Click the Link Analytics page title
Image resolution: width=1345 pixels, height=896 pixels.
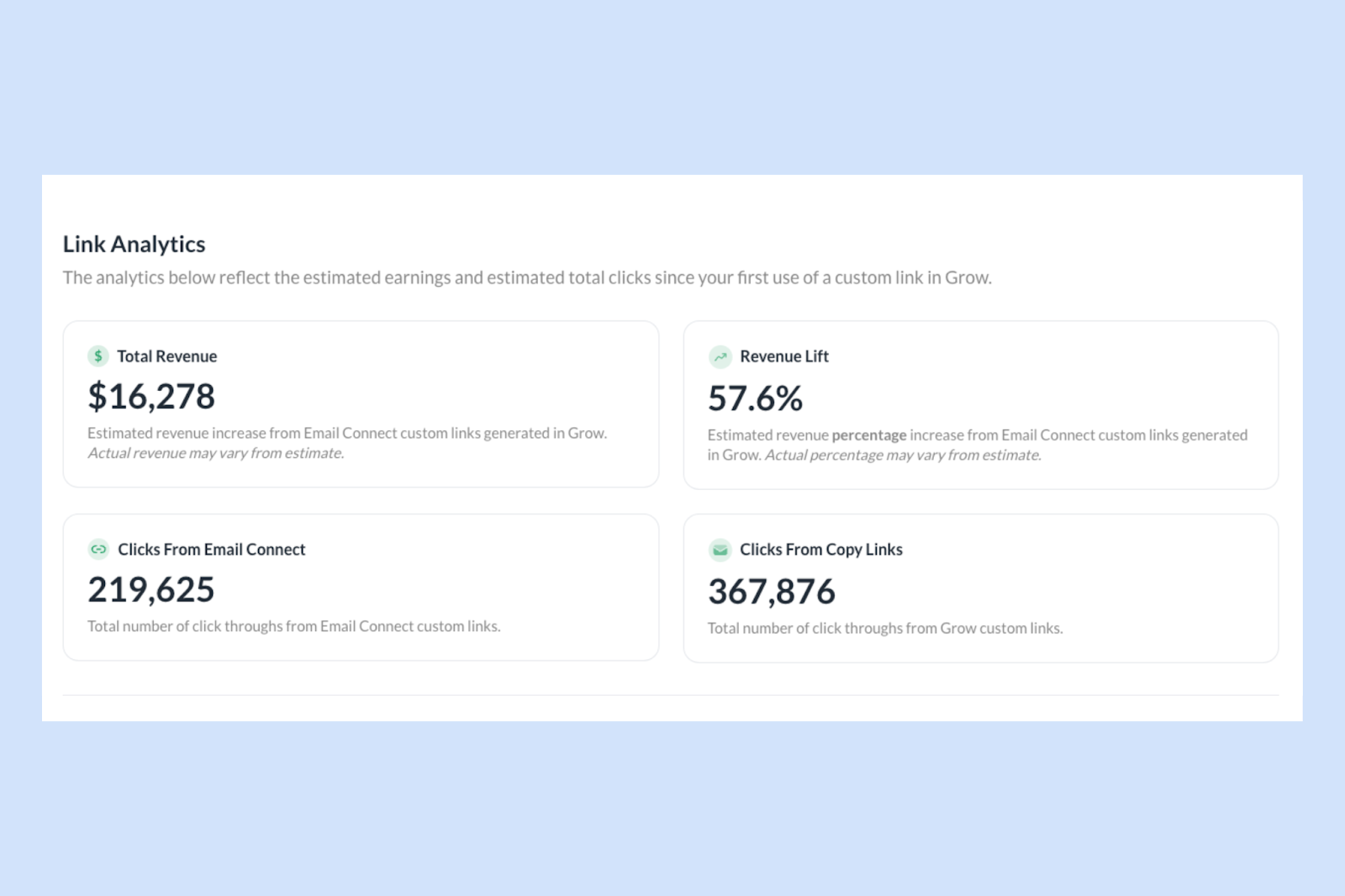pyautogui.click(x=133, y=245)
